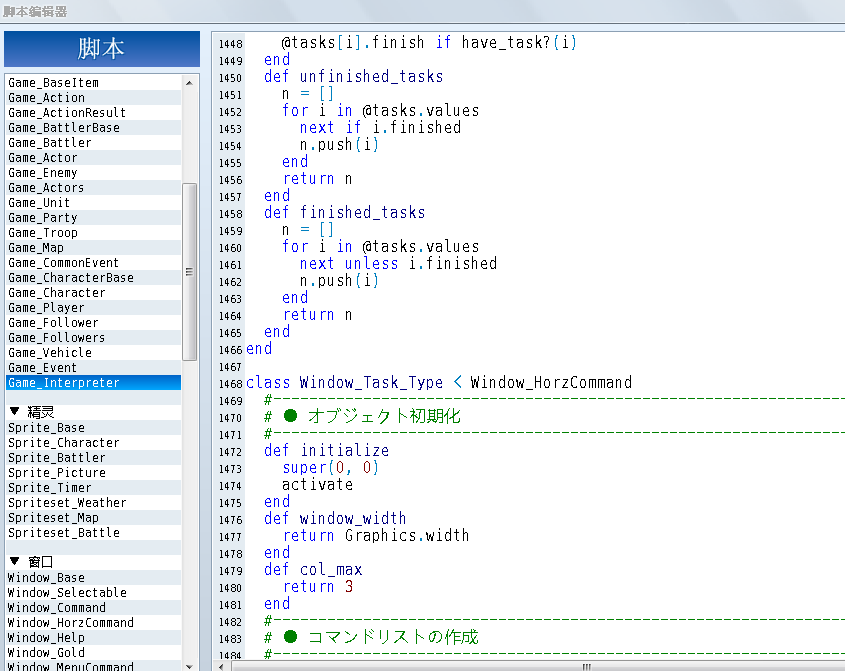Click the ▼ 窗口 section header
Screen dimensions: 845x671
tap(93, 562)
